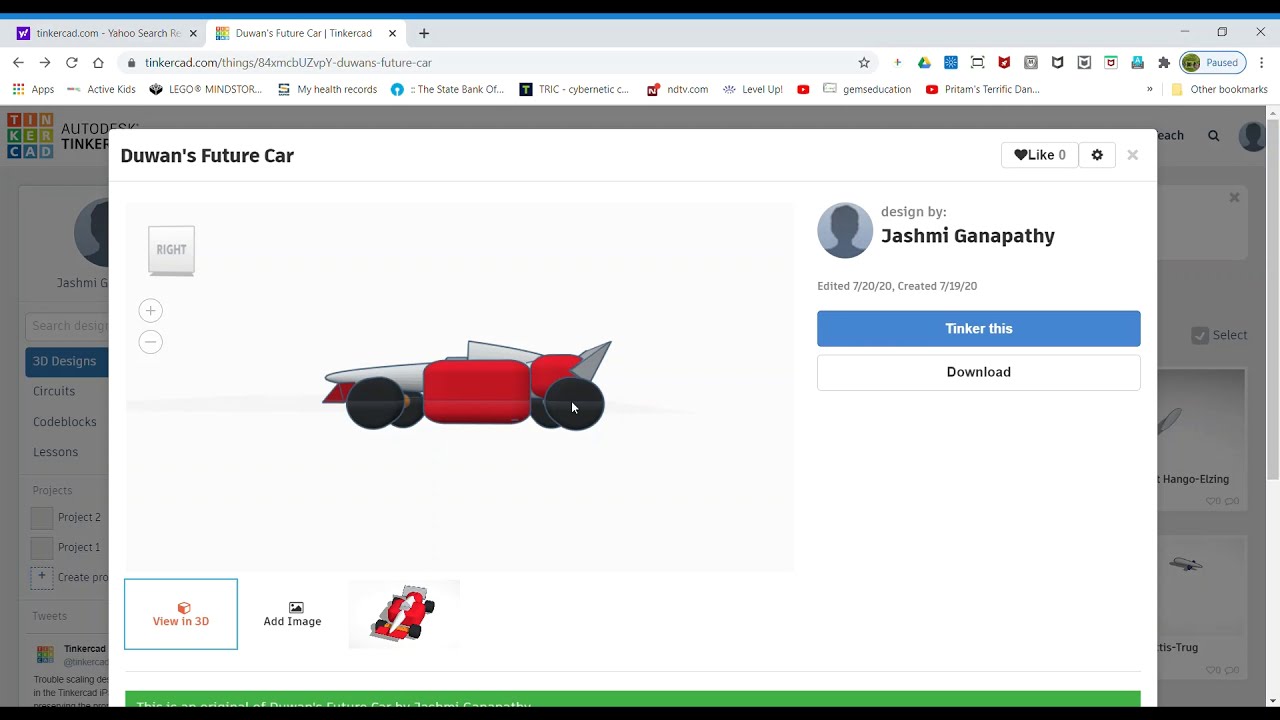Open the Extensions puzzle icon
Viewport: 1280px width, 720px height.
[1164, 62]
